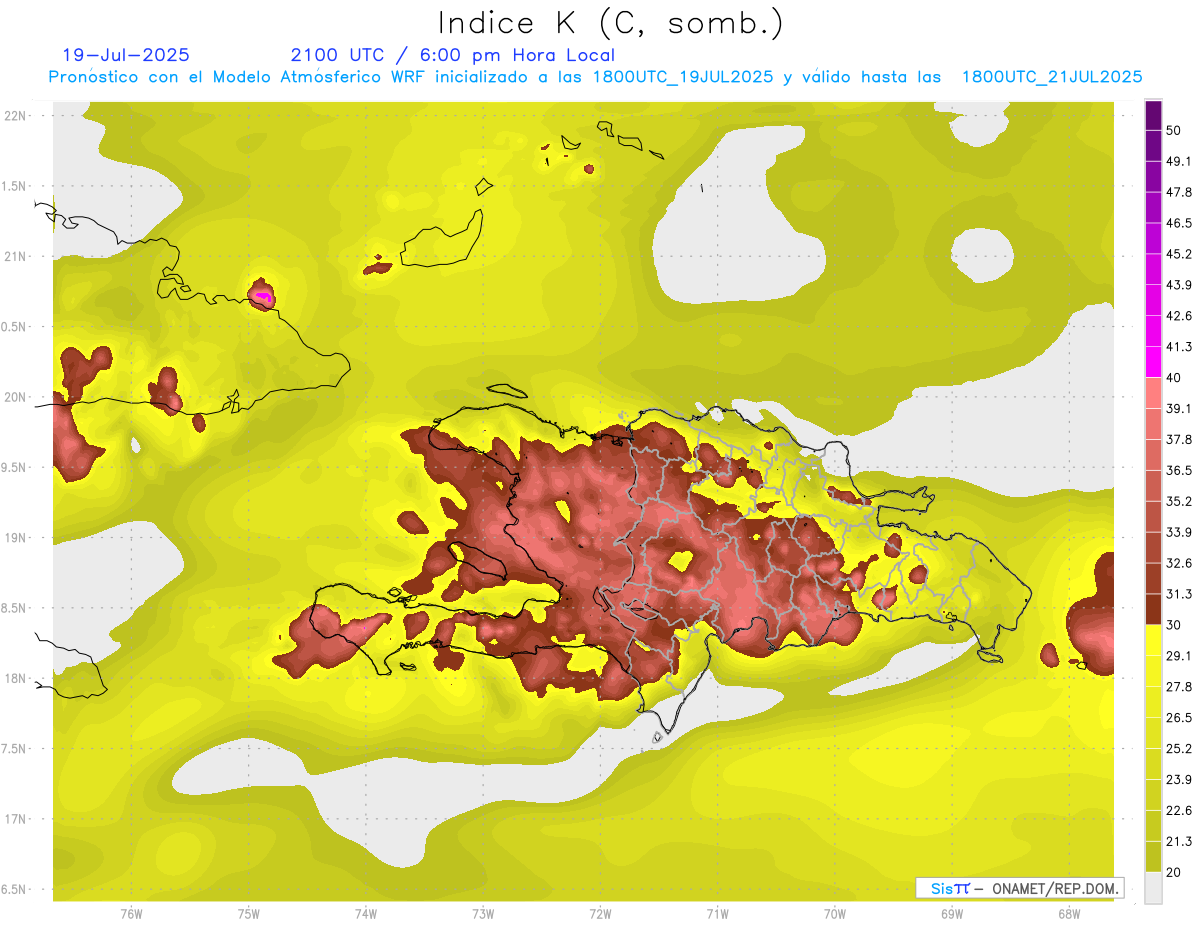Click the colorbar value '43.9'

(1179, 285)
